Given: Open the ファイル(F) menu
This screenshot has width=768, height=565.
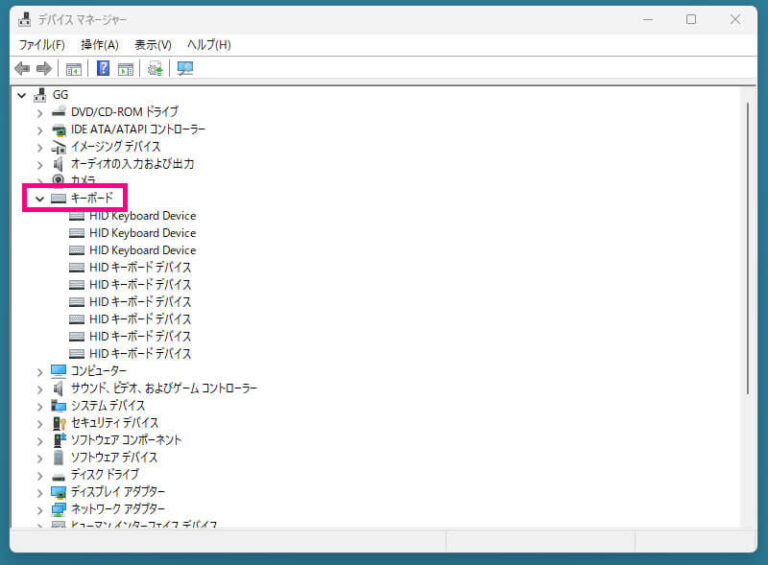Looking at the screenshot, I should point(42,45).
